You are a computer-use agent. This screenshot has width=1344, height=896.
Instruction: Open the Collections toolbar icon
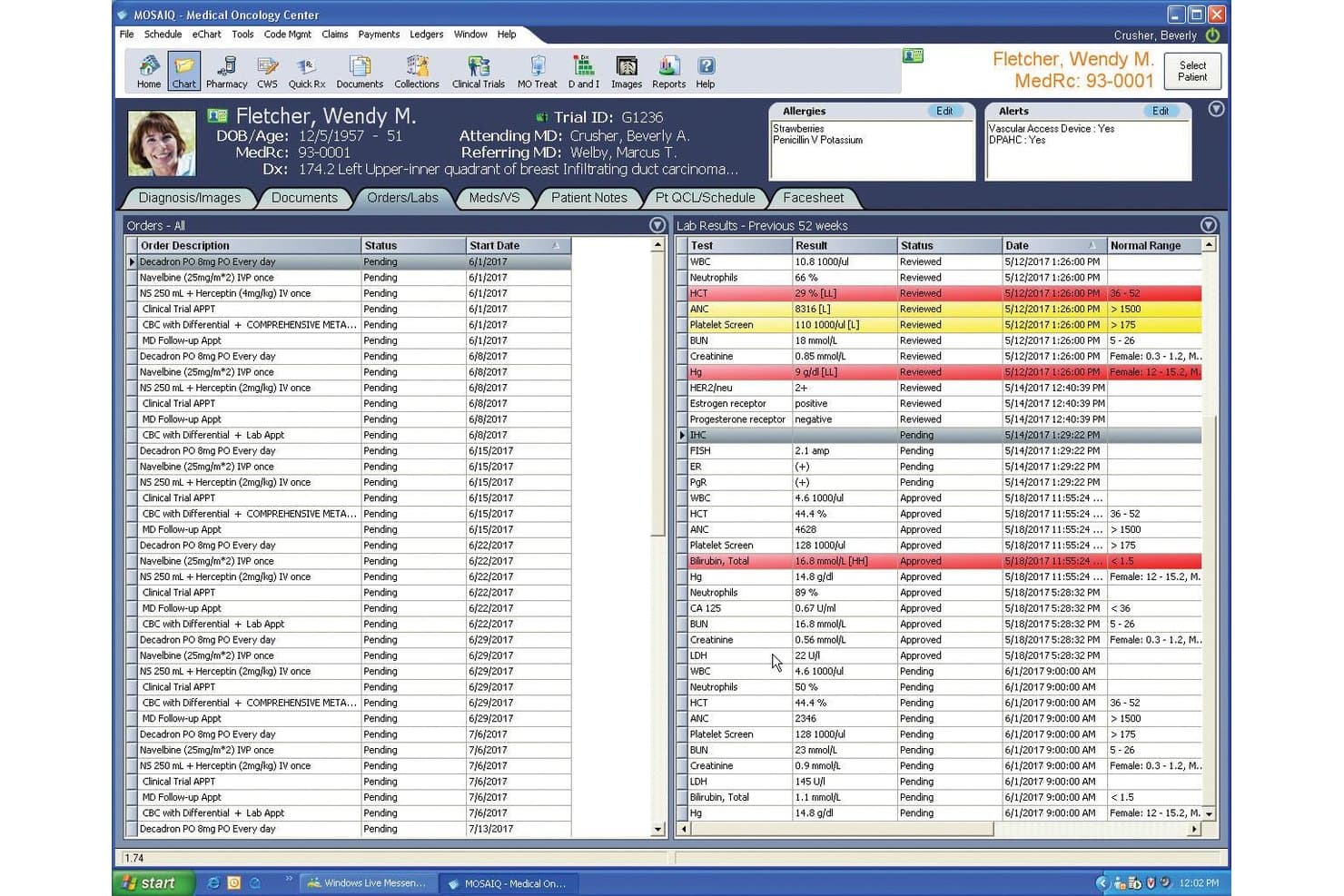pos(417,72)
